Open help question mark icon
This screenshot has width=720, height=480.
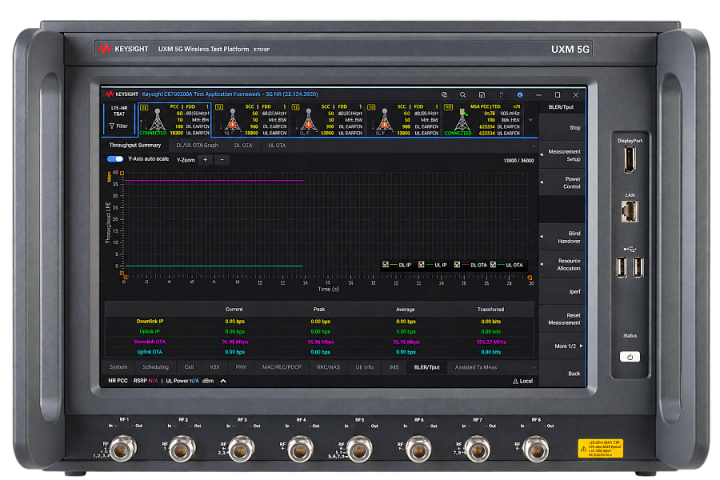[x=501, y=95]
